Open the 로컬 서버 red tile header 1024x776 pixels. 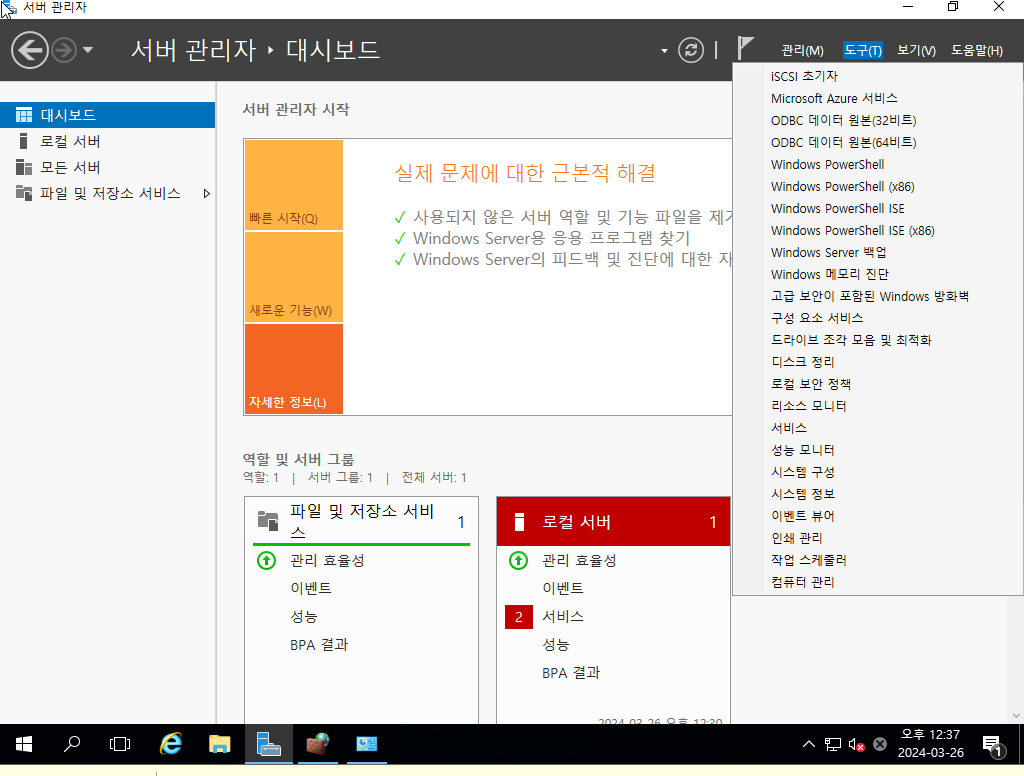click(x=613, y=521)
